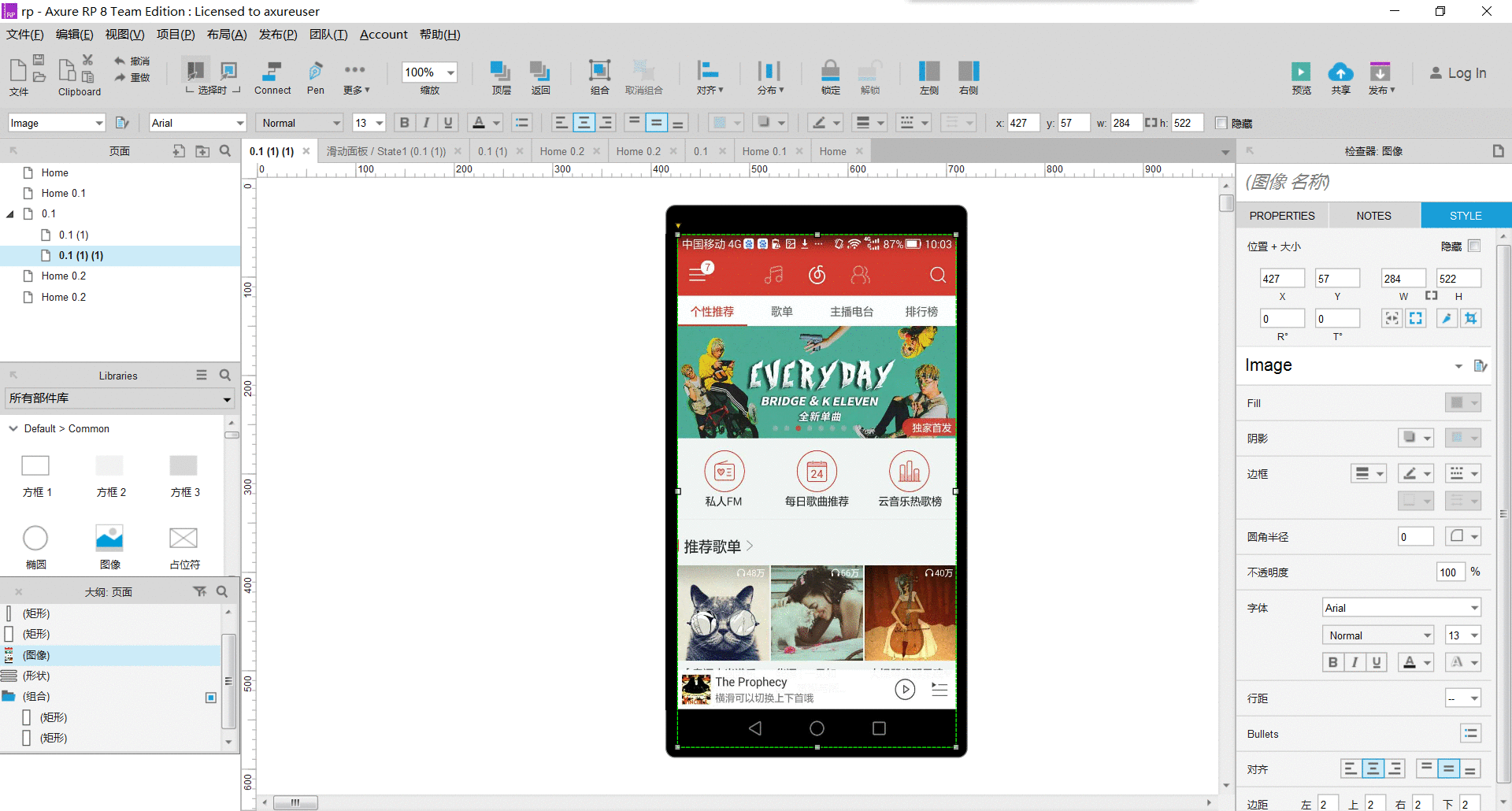
Task: Lock the widget with 锁定
Action: [831, 77]
